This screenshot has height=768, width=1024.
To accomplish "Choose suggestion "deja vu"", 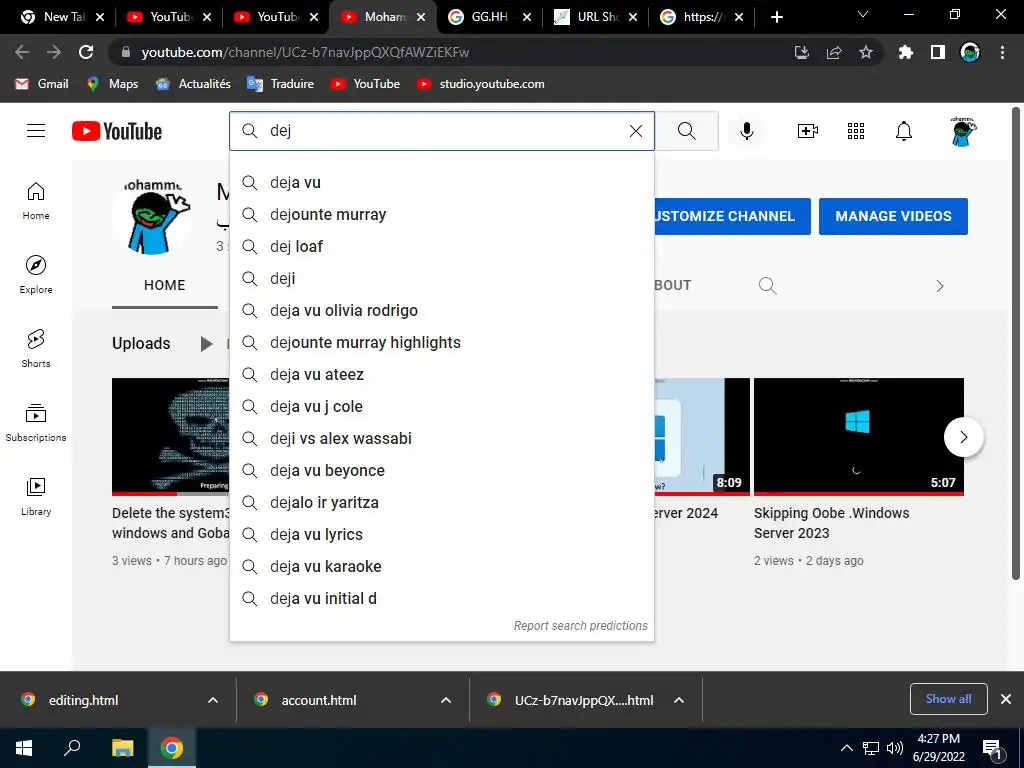I will pos(441,182).
